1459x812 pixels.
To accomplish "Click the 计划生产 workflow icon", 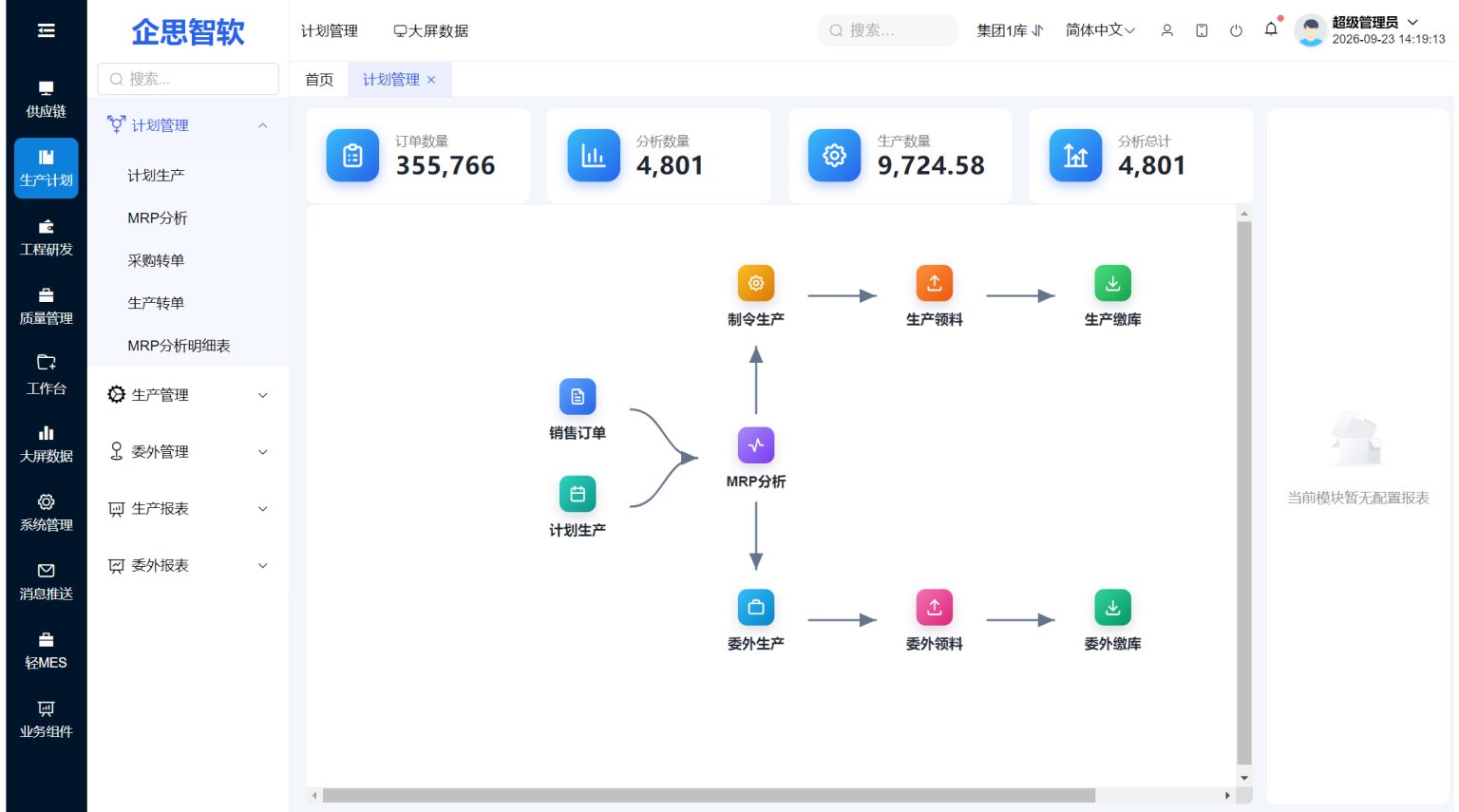I will click(x=578, y=494).
